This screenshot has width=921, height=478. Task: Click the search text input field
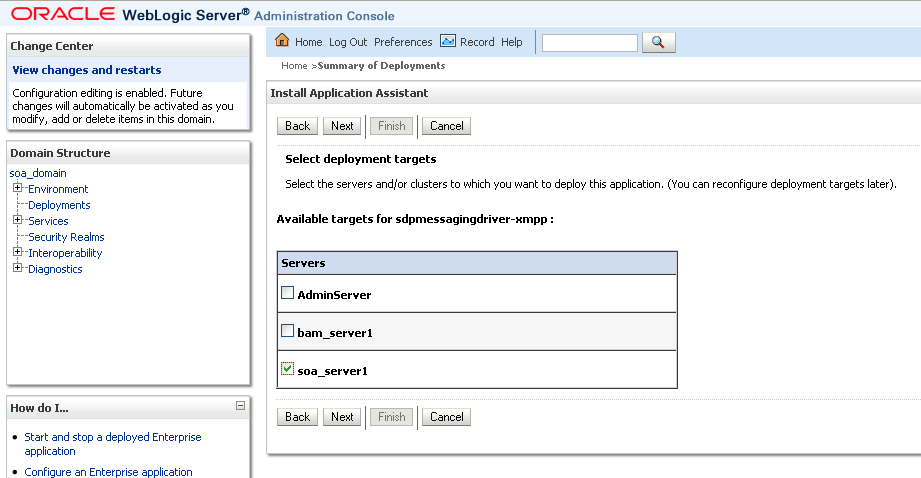tap(589, 42)
